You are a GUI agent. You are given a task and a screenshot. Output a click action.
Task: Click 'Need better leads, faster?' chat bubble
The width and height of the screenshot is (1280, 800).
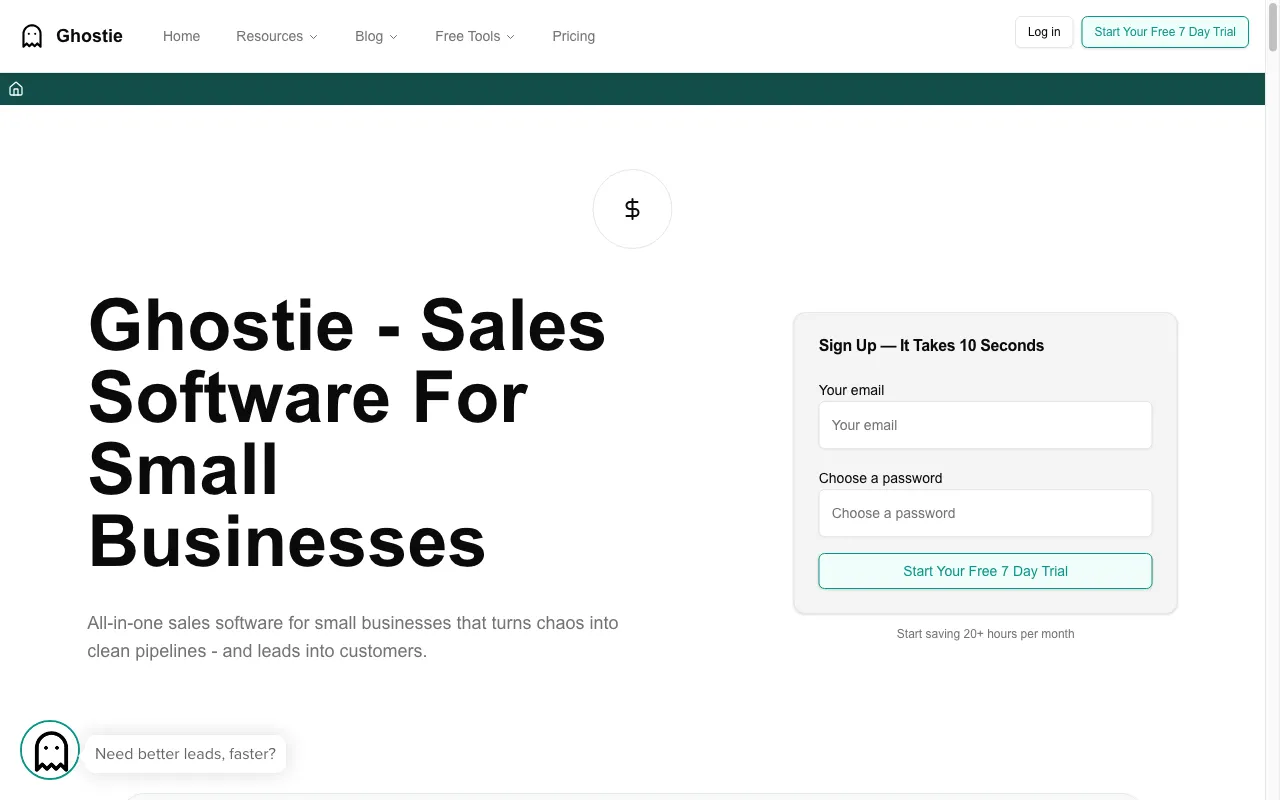[x=185, y=754]
